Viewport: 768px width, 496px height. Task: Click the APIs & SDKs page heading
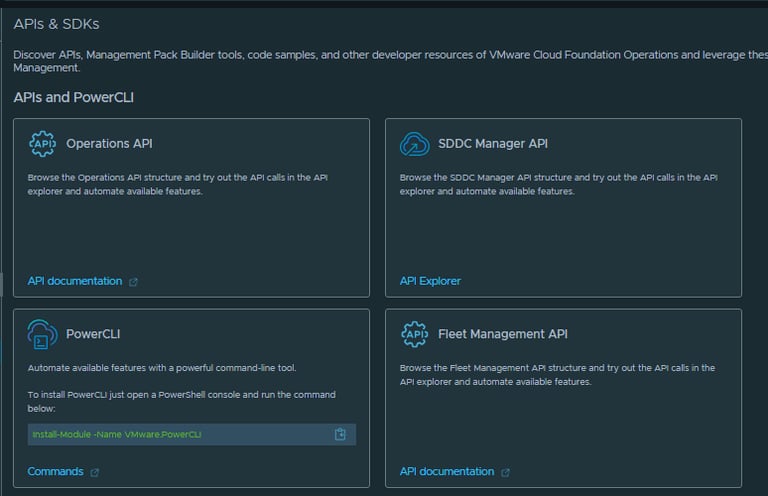tap(56, 23)
